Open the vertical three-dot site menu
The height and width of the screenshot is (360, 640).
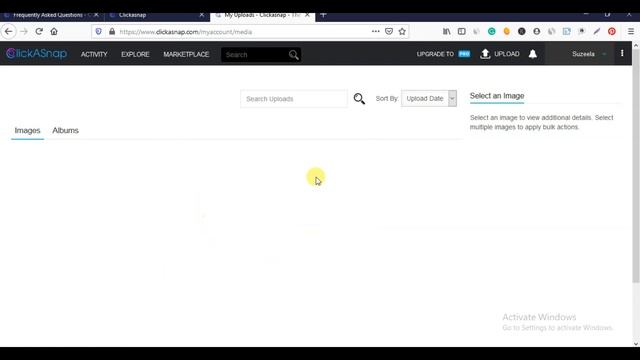[622, 53]
